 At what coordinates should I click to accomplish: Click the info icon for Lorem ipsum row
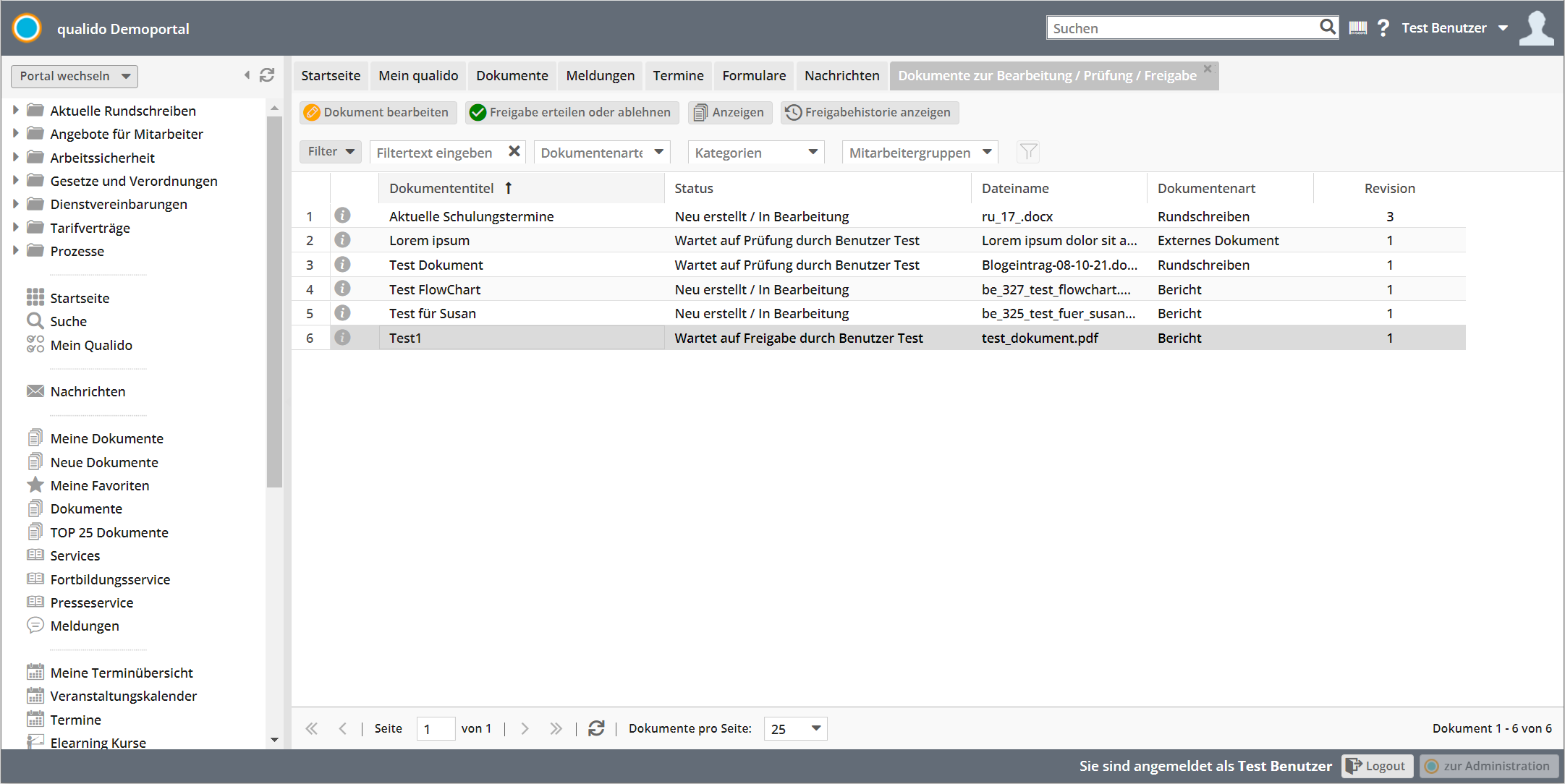pyautogui.click(x=342, y=240)
